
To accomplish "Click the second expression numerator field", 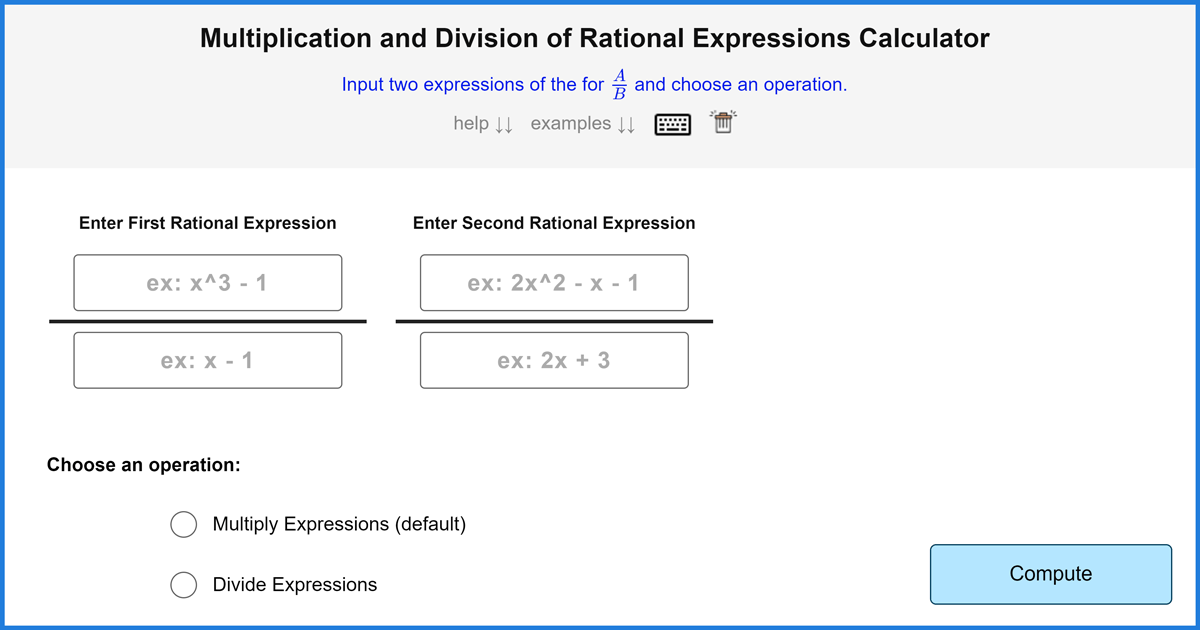I will point(554,283).
